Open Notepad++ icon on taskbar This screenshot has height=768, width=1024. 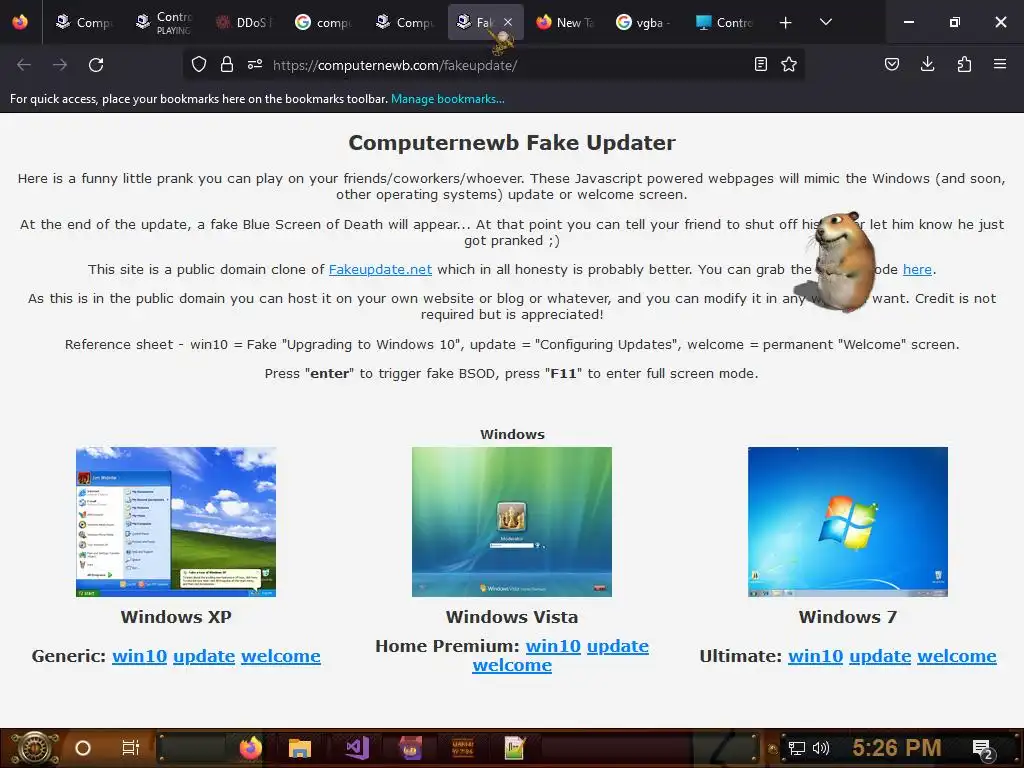pos(515,748)
